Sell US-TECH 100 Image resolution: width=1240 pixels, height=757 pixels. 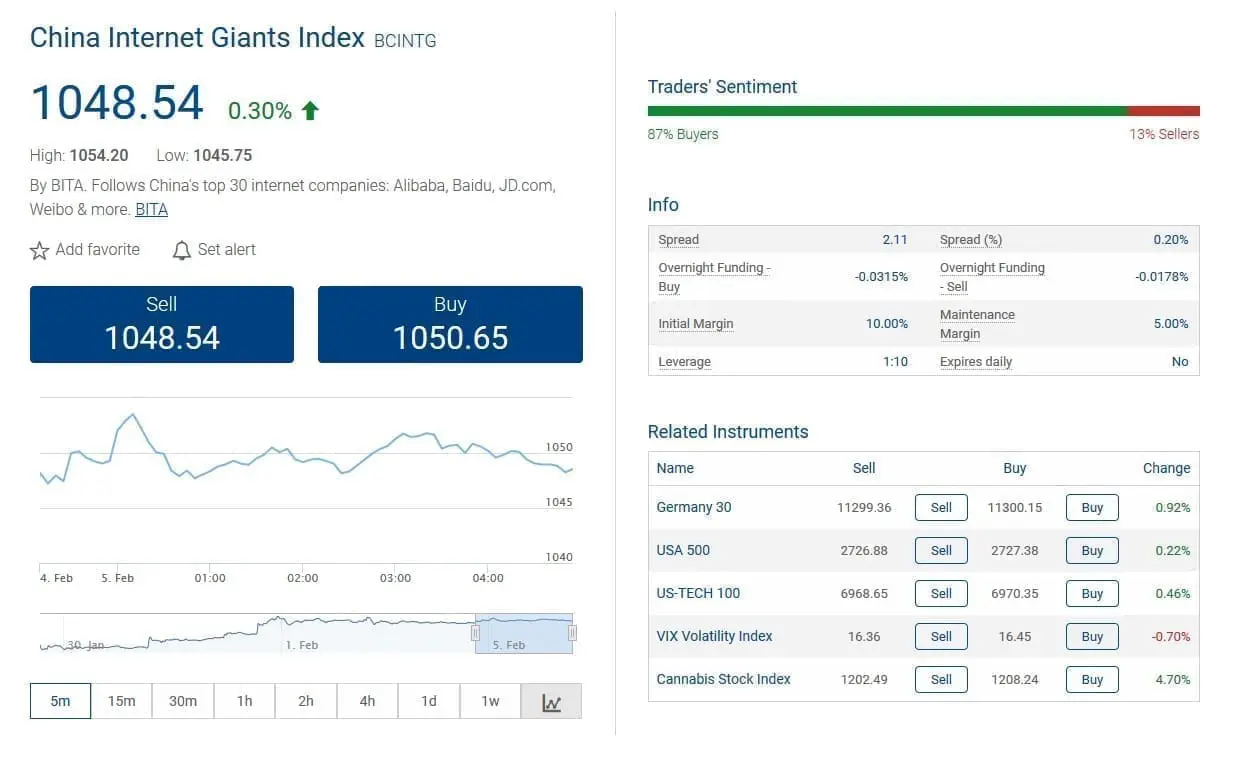coord(940,593)
